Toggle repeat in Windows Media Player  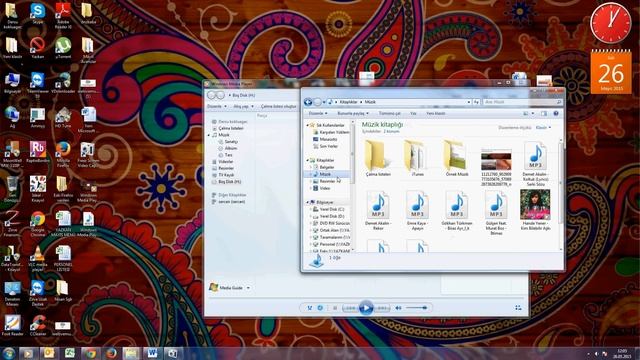(x=320, y=308)
